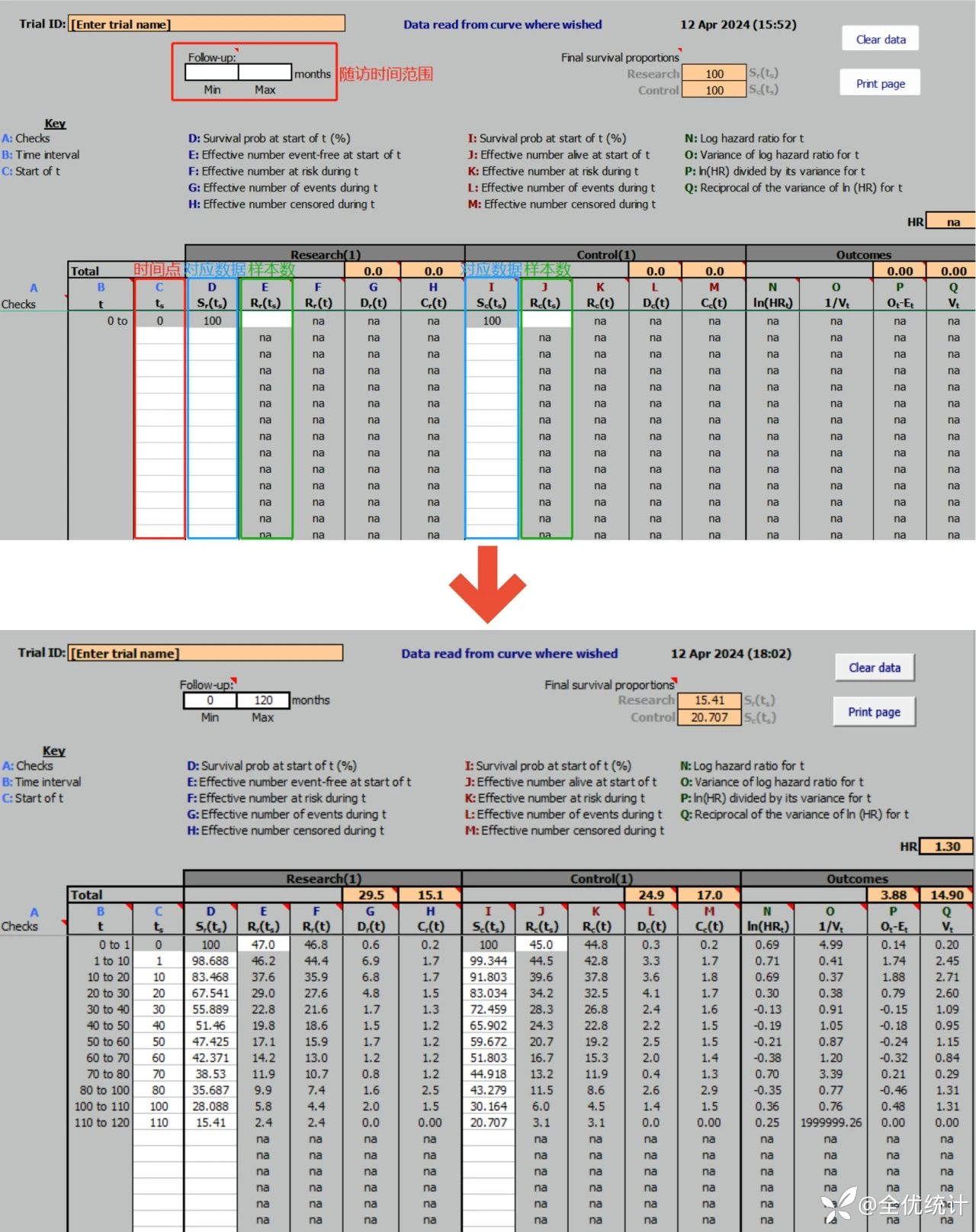
Task: Select the cell with value 1999999.26
Action: coord(830,1123)
